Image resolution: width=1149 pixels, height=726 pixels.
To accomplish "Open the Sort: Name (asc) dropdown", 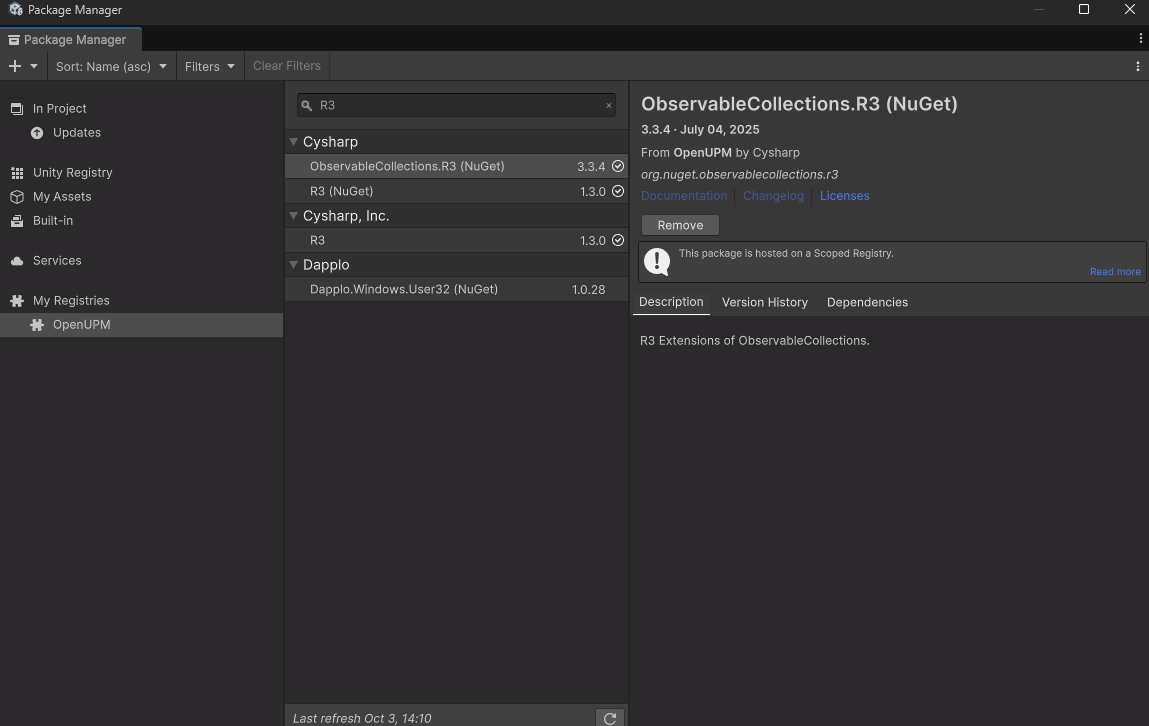I will point(111,66).
